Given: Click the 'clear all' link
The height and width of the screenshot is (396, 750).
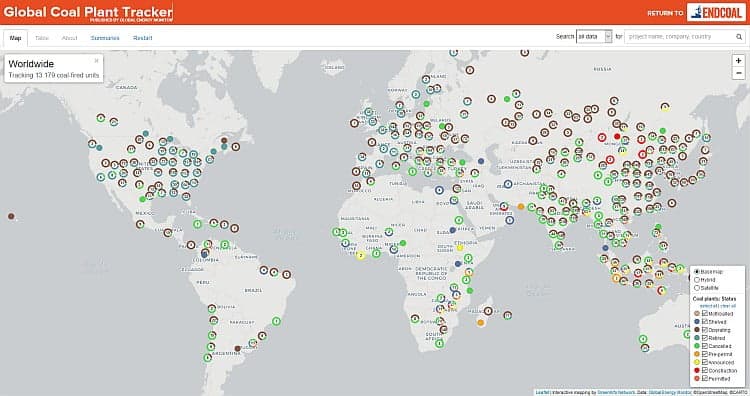Looking at the screenshot, I should tap(728, 306).
